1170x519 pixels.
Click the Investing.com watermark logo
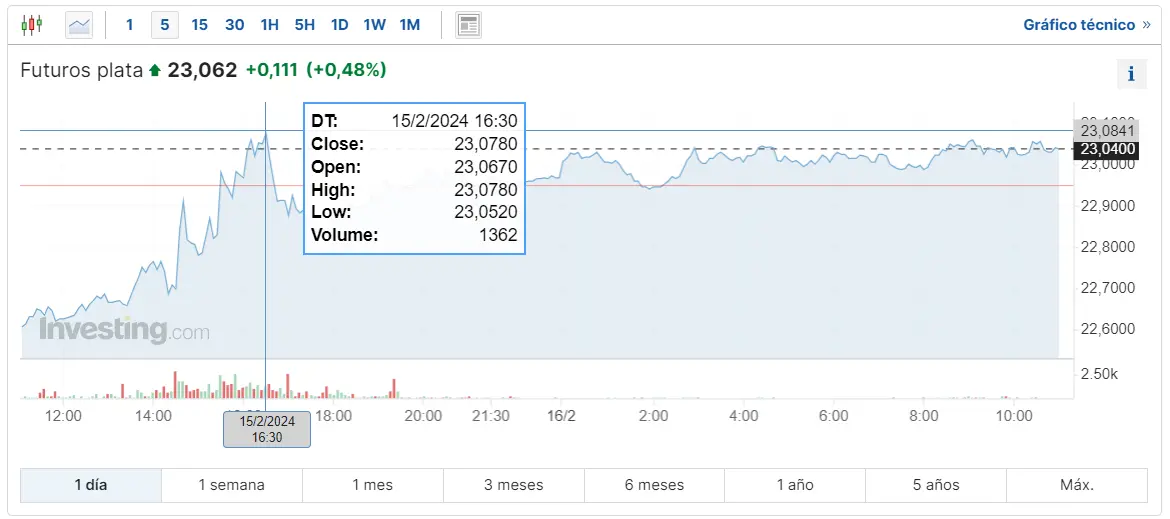pyautogui.click(x=124, y=330)
